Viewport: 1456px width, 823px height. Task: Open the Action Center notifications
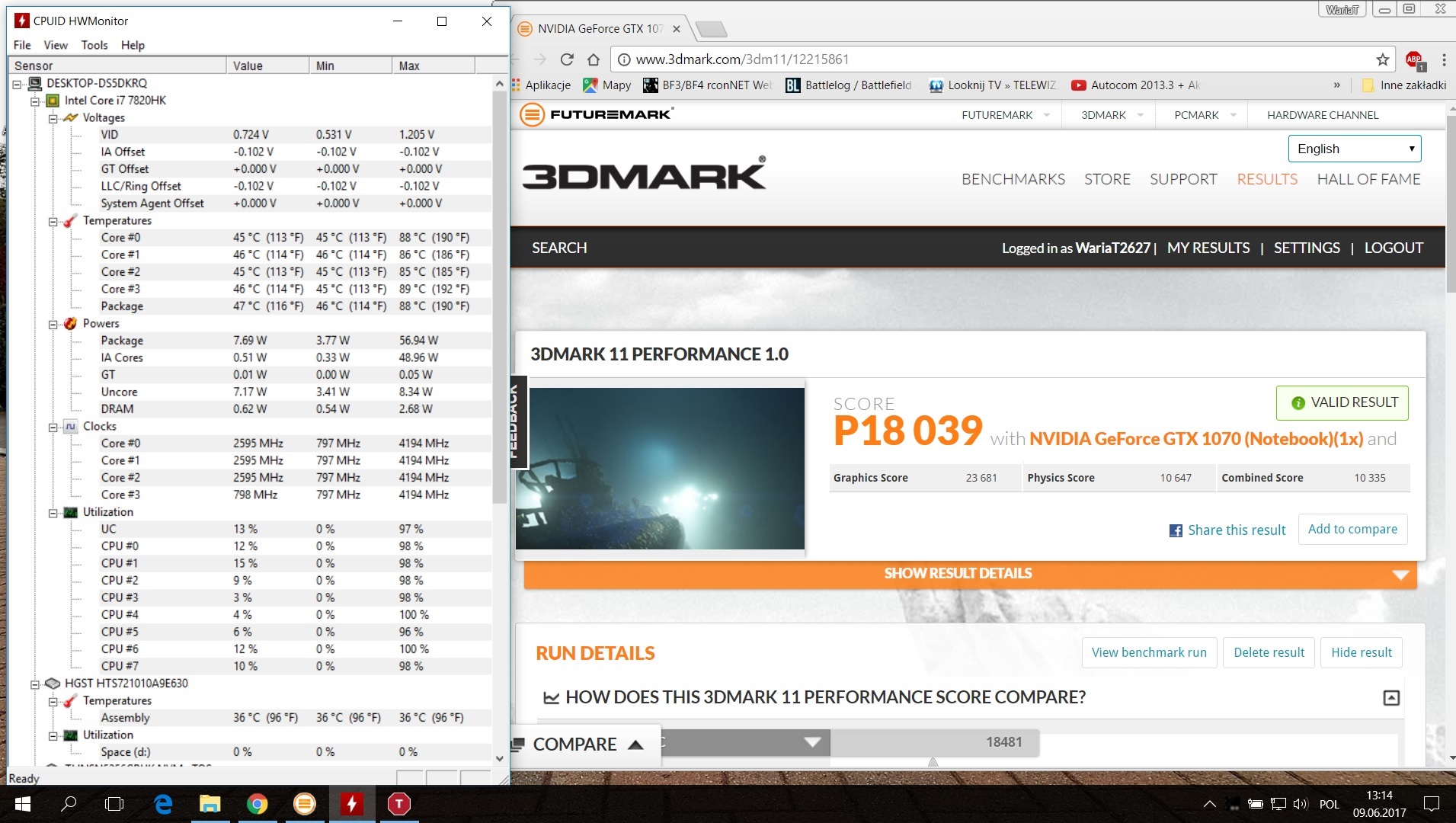[x=1432, y=804]
